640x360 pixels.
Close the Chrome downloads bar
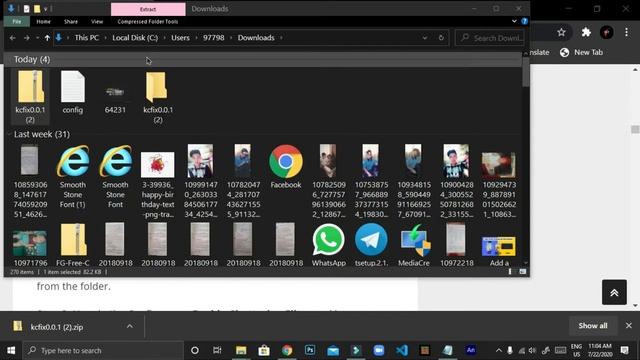coord(629,326)
